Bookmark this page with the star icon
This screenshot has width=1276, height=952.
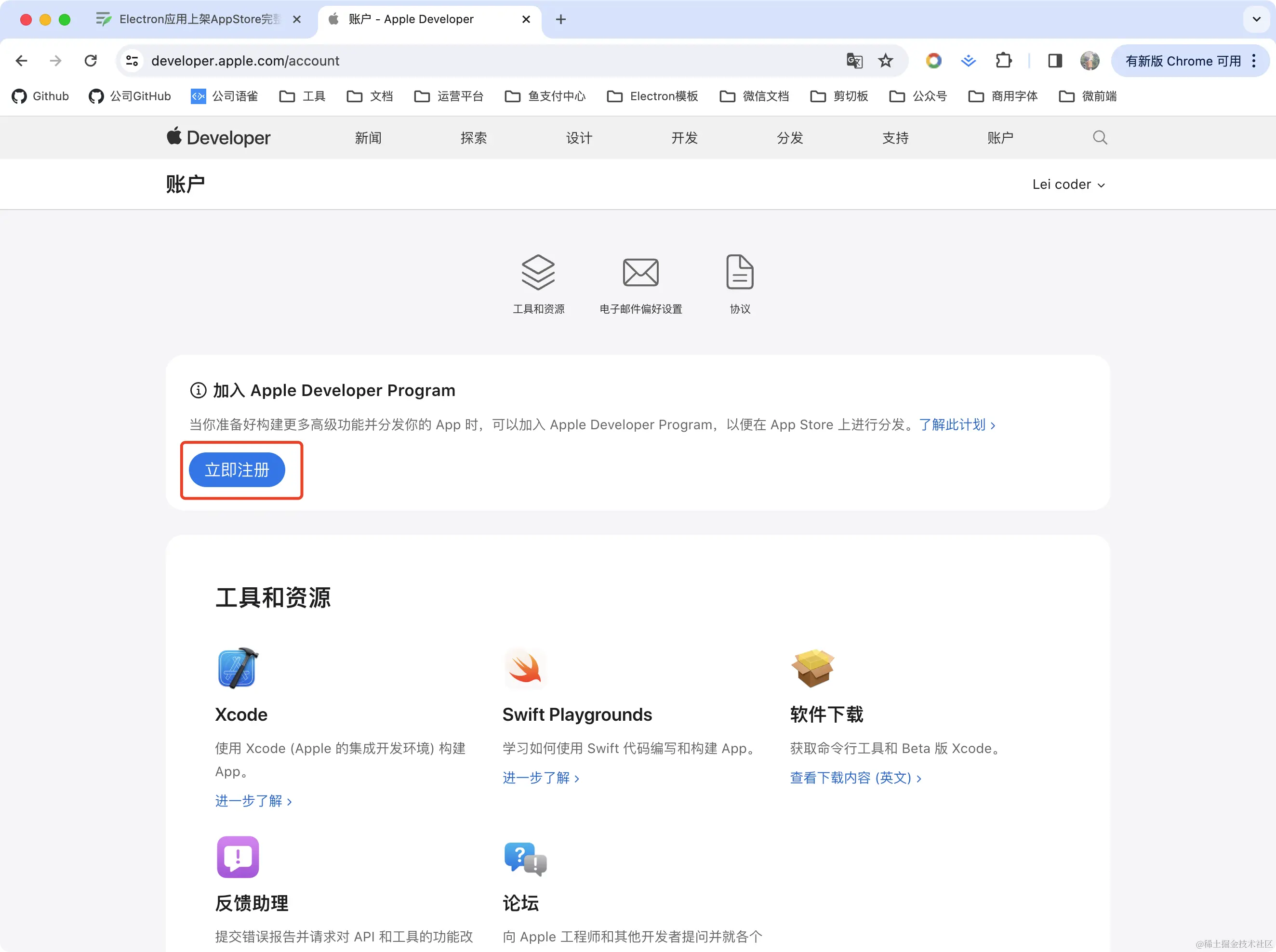[885, 61]
